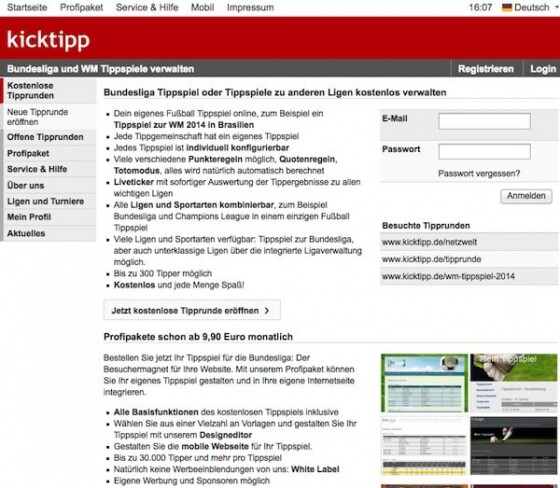Screen dimensions: 560x488
Task: Click the Besuchte Tipprunden heading
Action: coord(426,226)
